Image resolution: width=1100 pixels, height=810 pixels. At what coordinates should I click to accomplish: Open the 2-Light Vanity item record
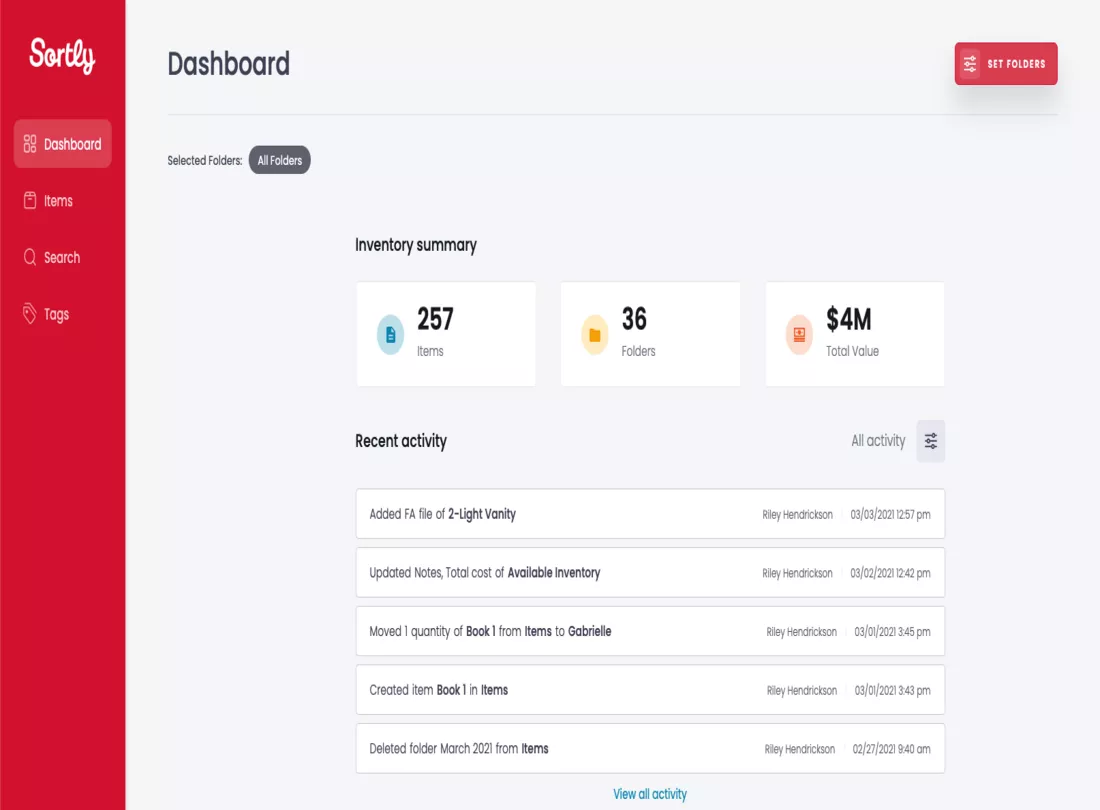tap(484, 514)
